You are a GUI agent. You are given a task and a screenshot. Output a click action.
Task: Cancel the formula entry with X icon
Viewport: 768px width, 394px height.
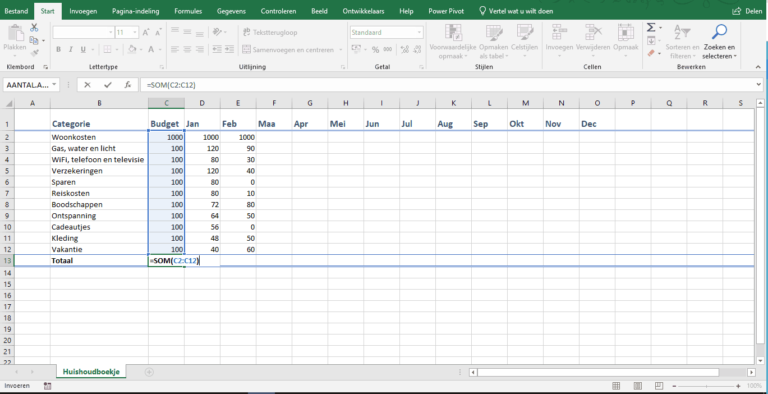[x=87, y=85]
